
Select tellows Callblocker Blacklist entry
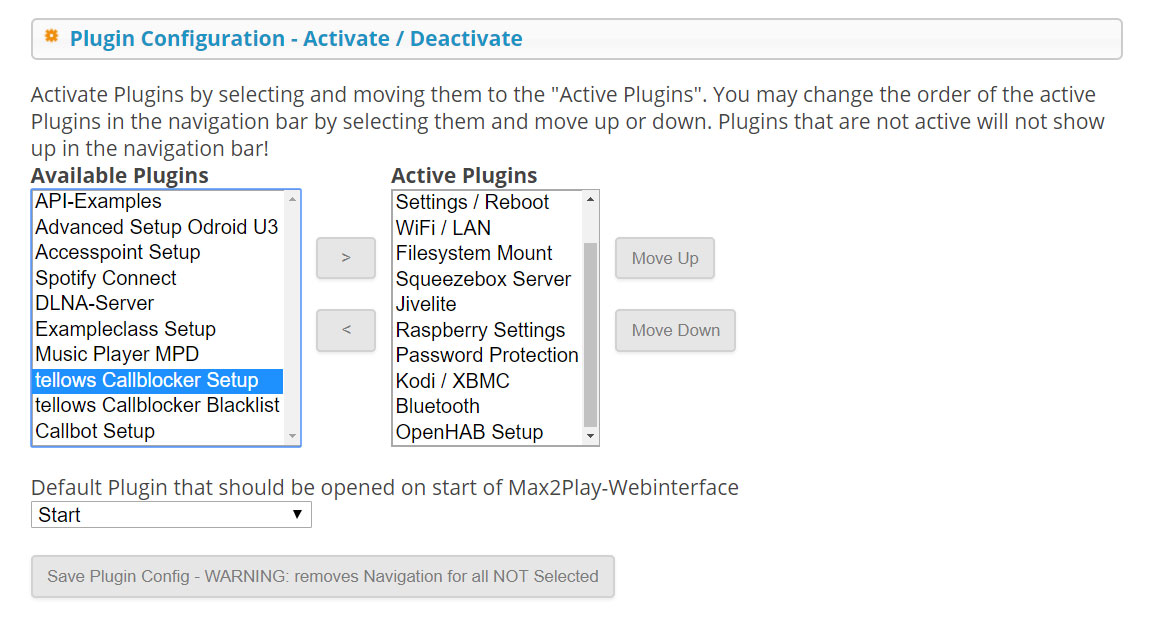158,405
